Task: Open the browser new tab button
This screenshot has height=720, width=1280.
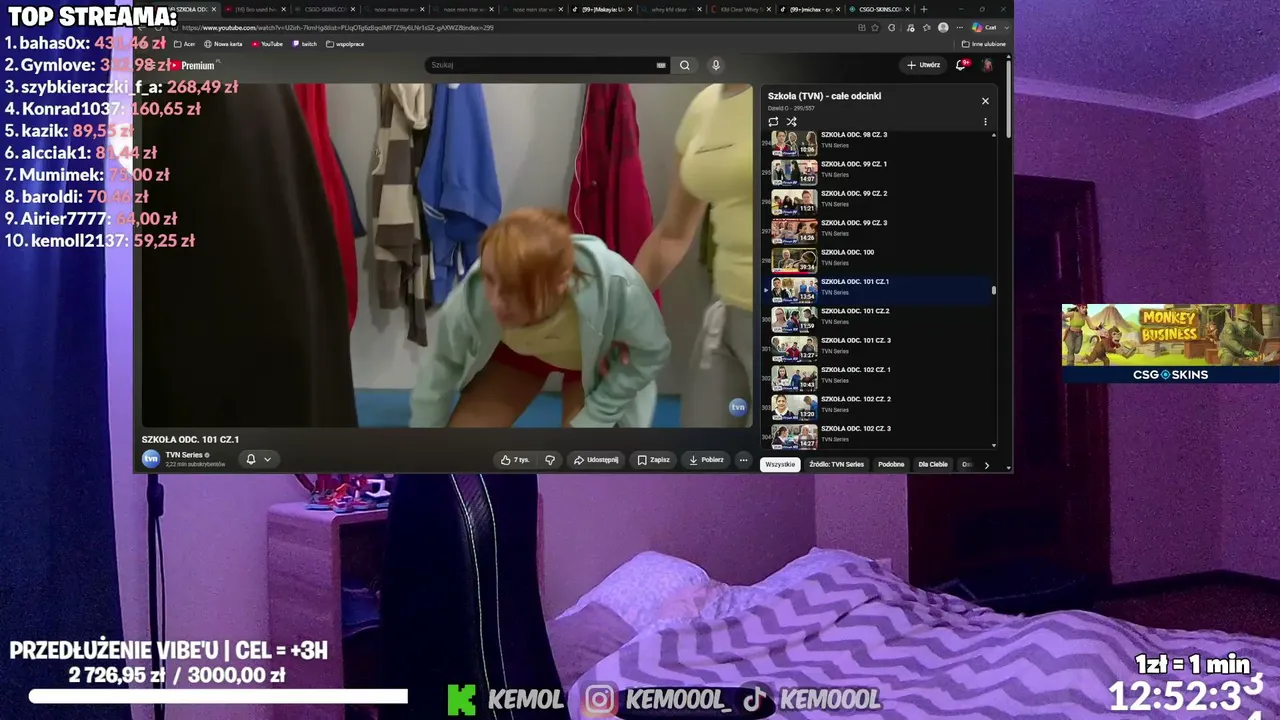Action: [923, 9]
